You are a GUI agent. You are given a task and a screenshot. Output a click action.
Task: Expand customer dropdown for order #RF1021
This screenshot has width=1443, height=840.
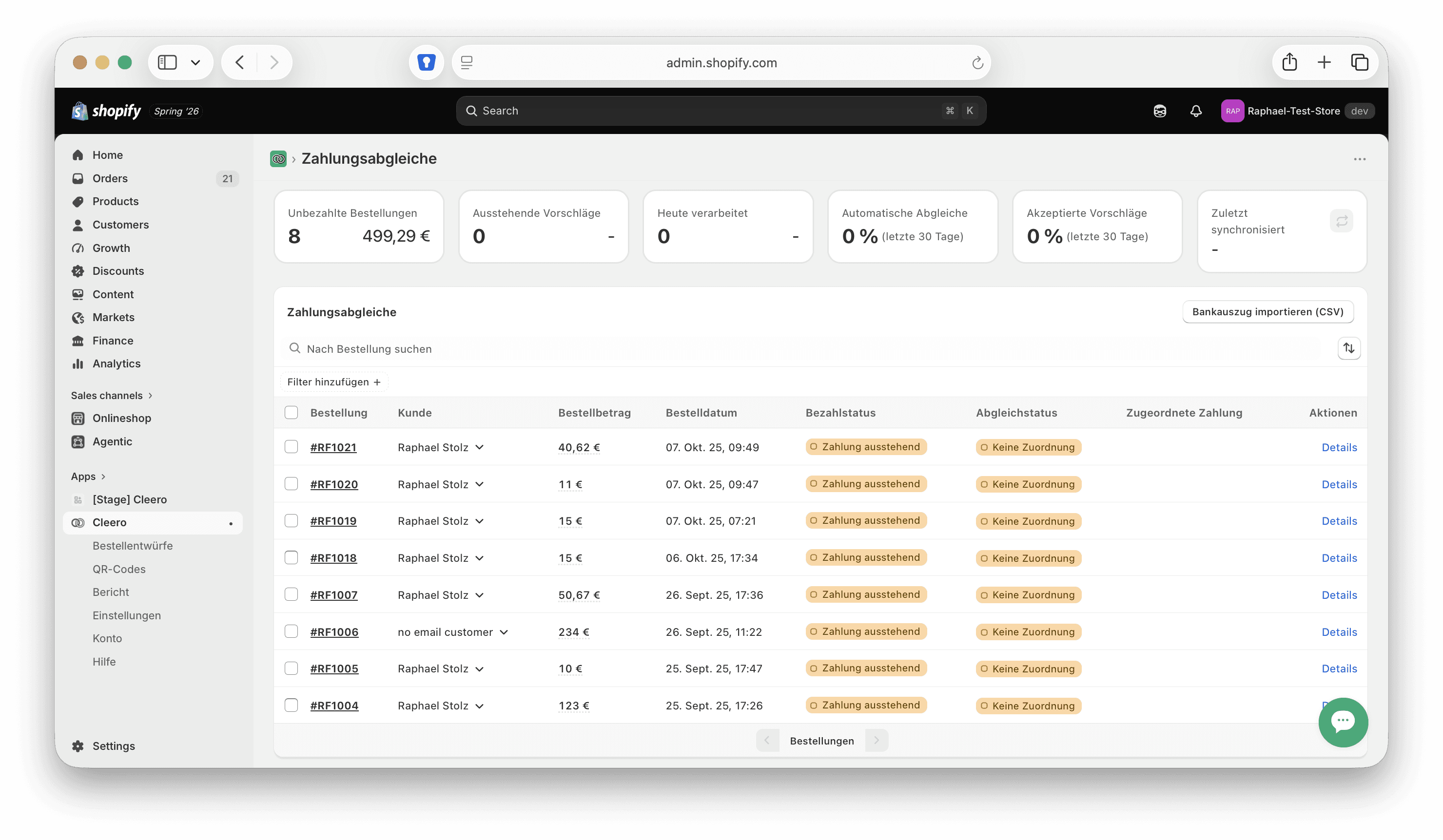pyautogui.click(x=479, y=447)
